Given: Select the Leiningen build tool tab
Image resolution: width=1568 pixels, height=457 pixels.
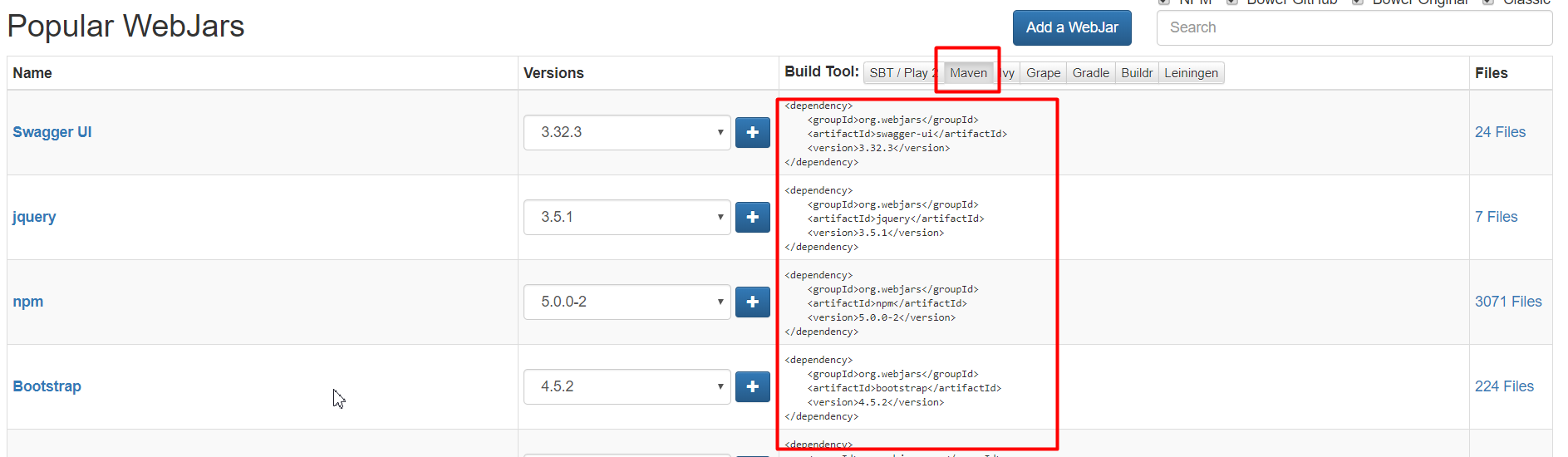Looking at the screenshot, I should pos(1191,73).
